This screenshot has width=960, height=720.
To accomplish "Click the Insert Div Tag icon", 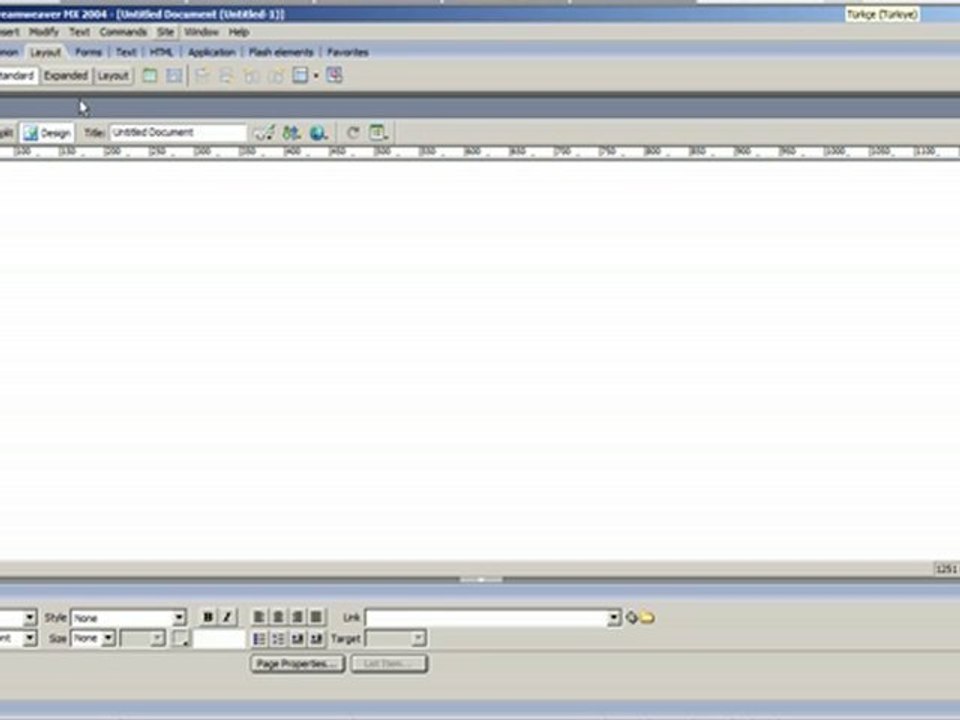I will coord(174,75).
